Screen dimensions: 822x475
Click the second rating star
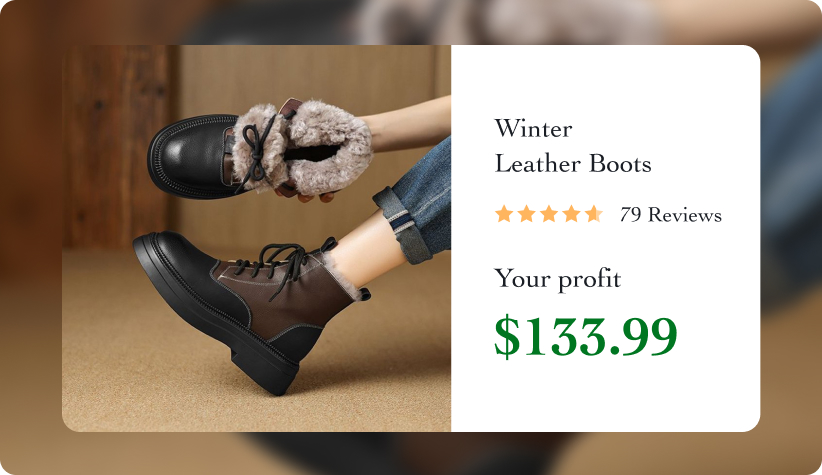(x=526, y=214)
